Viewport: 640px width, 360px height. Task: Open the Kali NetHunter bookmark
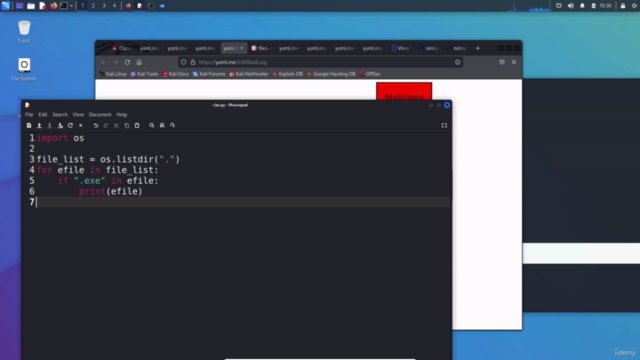coord(249,74)
